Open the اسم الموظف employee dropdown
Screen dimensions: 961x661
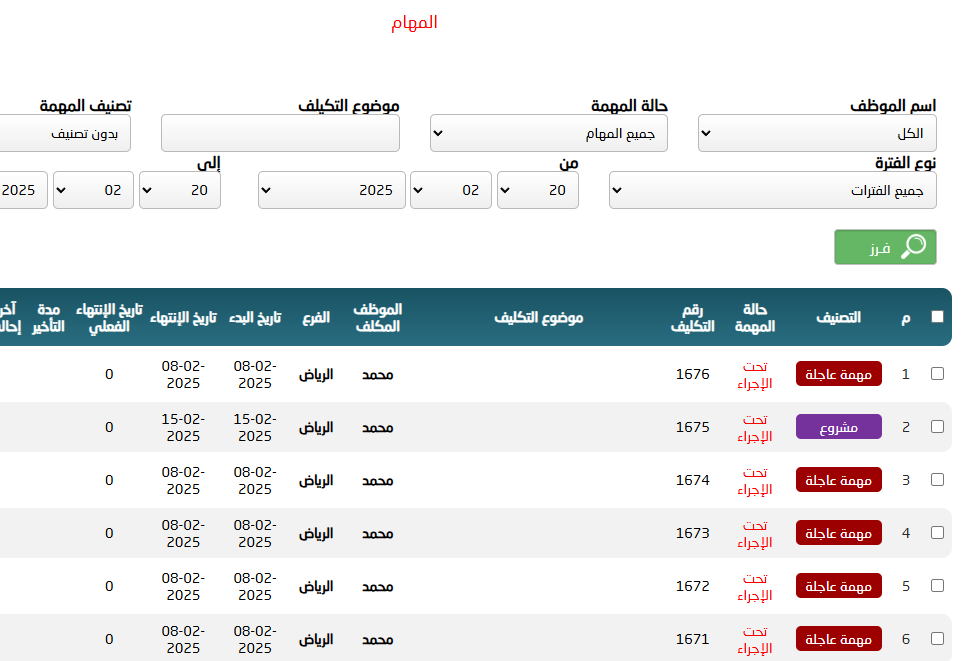pyautogui.click(x=817, y=133)
